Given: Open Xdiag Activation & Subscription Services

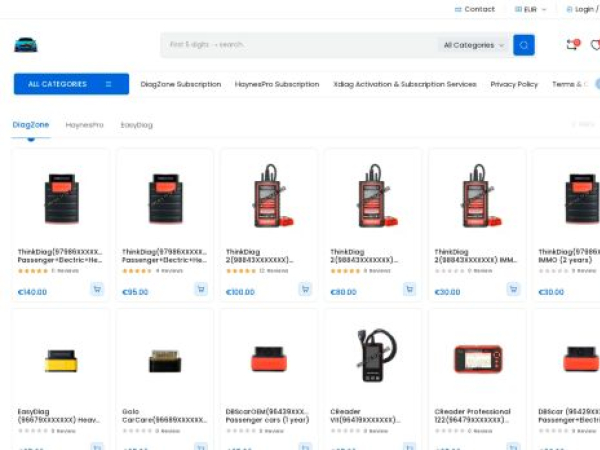Looking at the screenshot, I should [x=405, y=84].
